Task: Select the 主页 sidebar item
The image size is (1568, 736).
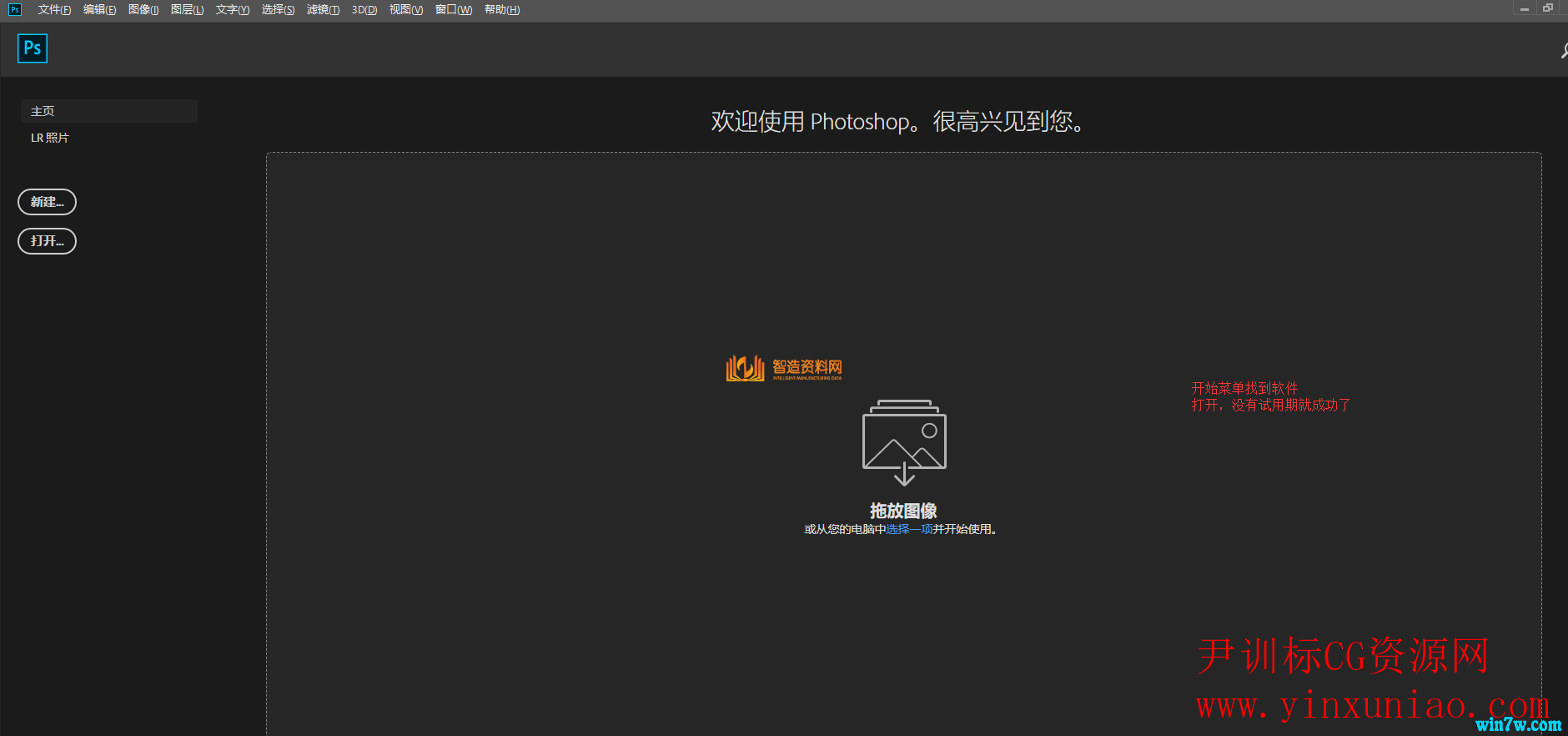Action: coord(109,111)
